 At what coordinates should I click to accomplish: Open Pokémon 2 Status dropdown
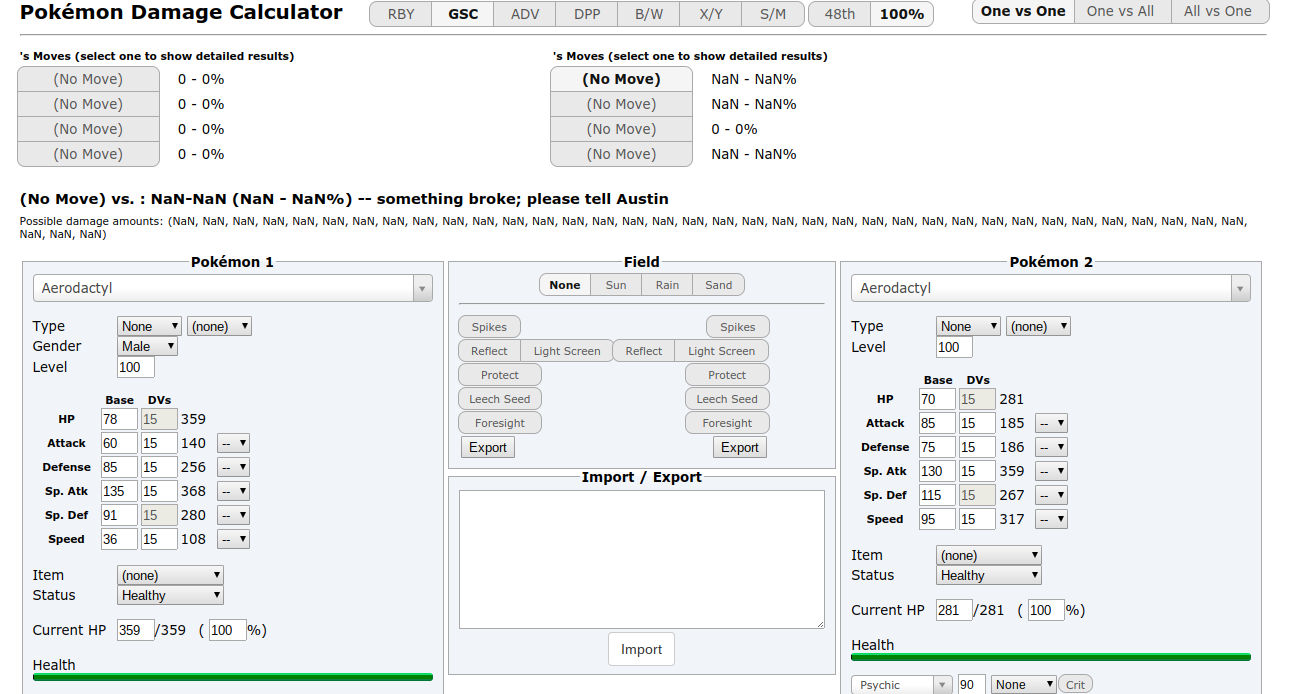989,575
